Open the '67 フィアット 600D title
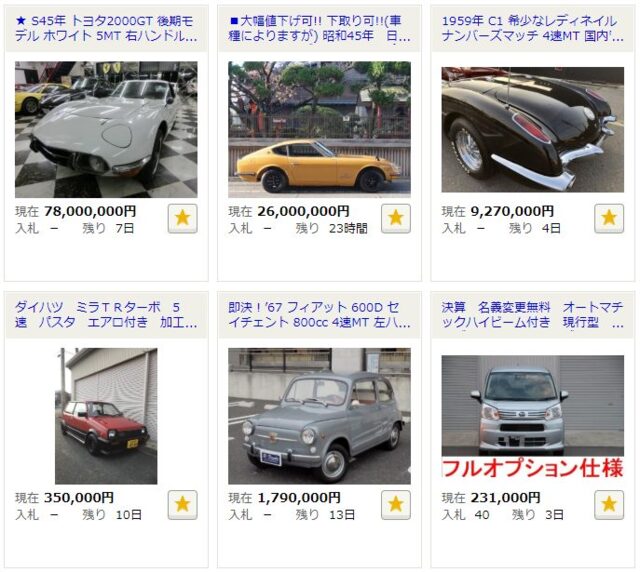Screen dimensions: 640x572 [319, 314]
